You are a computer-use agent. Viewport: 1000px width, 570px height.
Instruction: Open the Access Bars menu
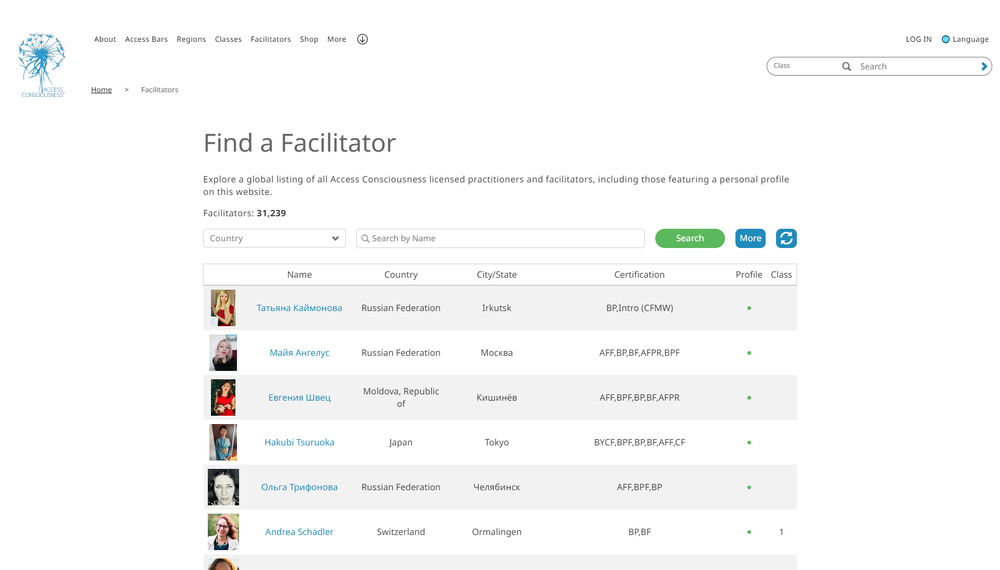146,39
